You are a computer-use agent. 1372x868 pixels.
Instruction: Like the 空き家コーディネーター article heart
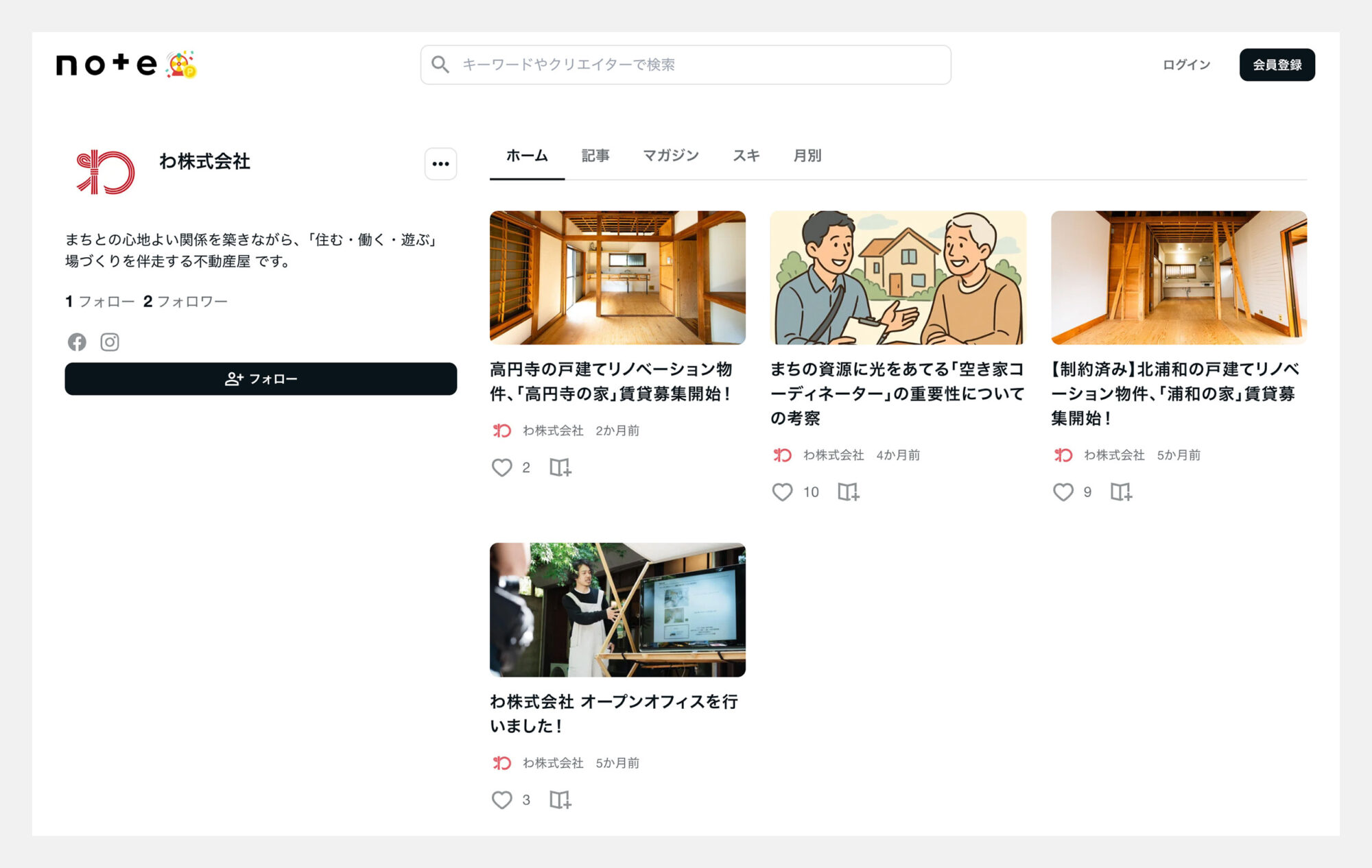pos(782,492)
